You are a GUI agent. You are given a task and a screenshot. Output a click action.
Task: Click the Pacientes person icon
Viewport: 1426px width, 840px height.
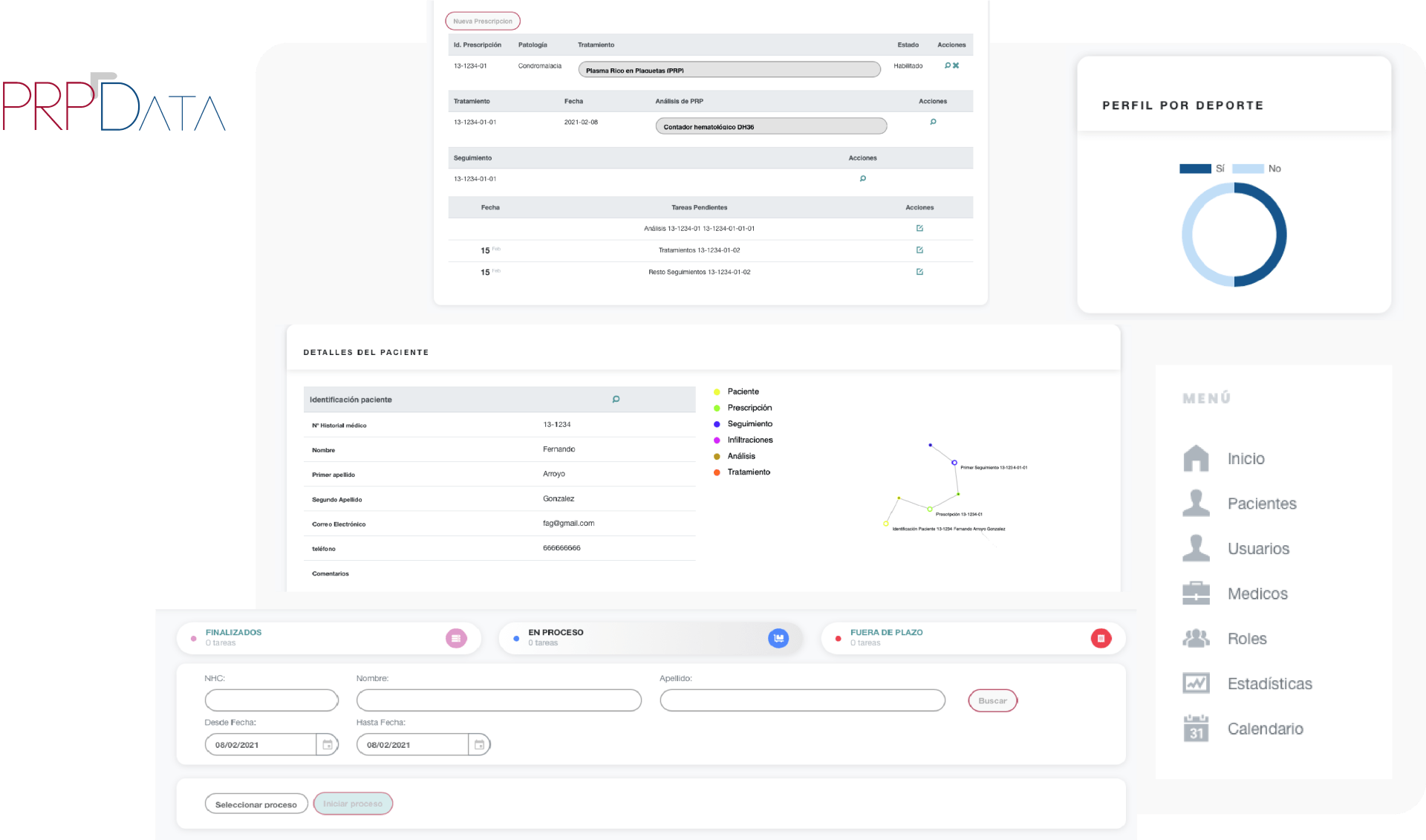[x=1196, y=504]
